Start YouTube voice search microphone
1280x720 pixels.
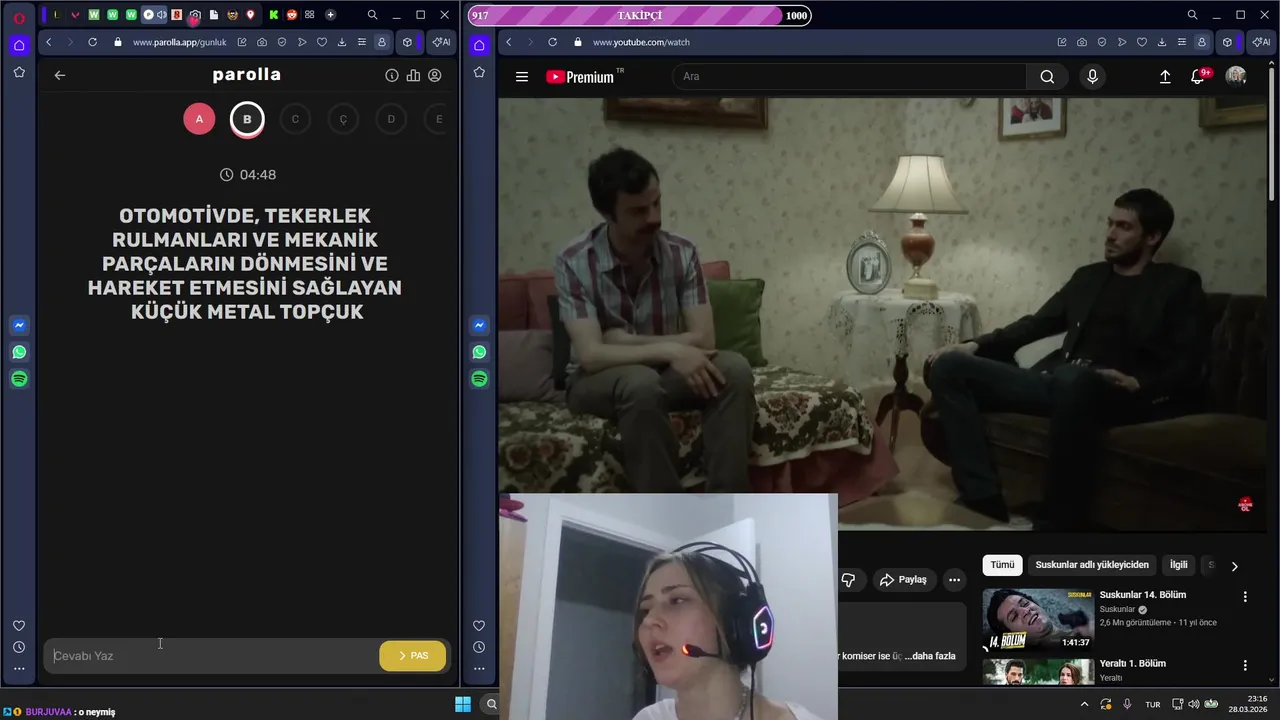click(x=1092, y=77)
